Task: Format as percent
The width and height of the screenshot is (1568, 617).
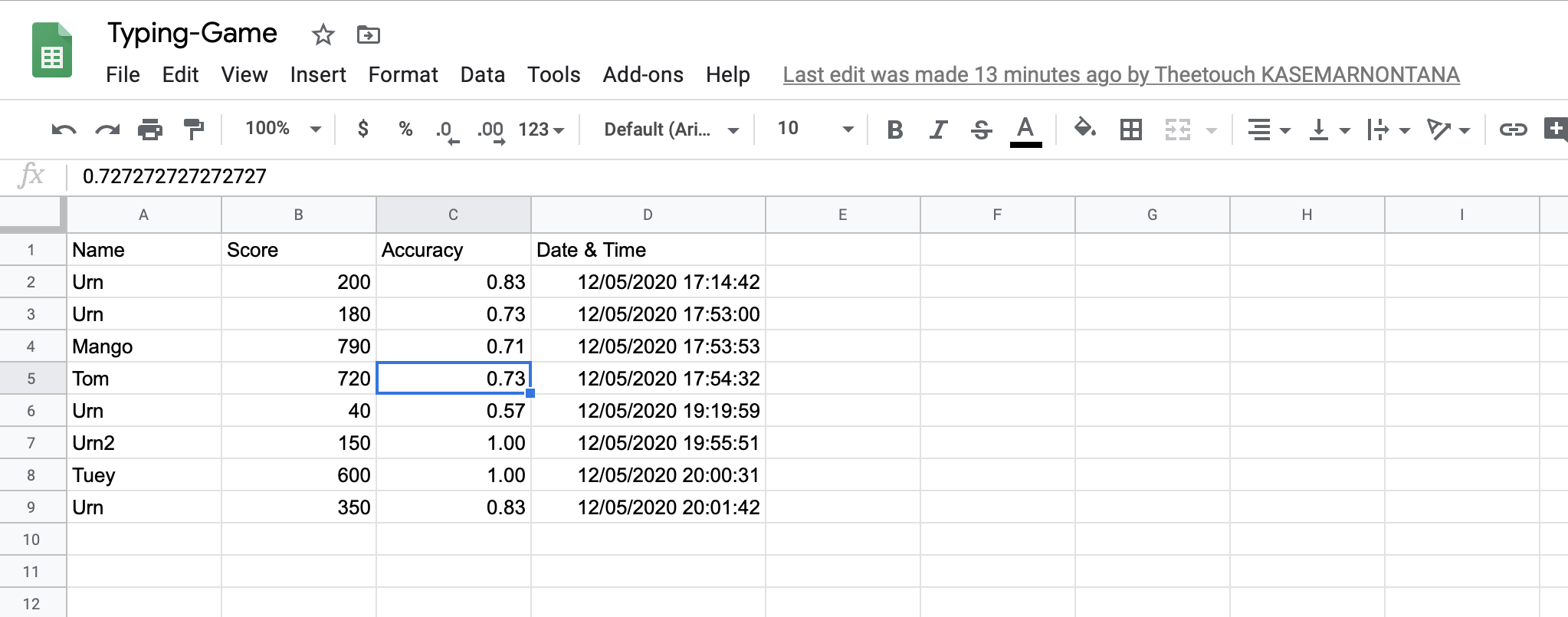Action: point(406,129)
